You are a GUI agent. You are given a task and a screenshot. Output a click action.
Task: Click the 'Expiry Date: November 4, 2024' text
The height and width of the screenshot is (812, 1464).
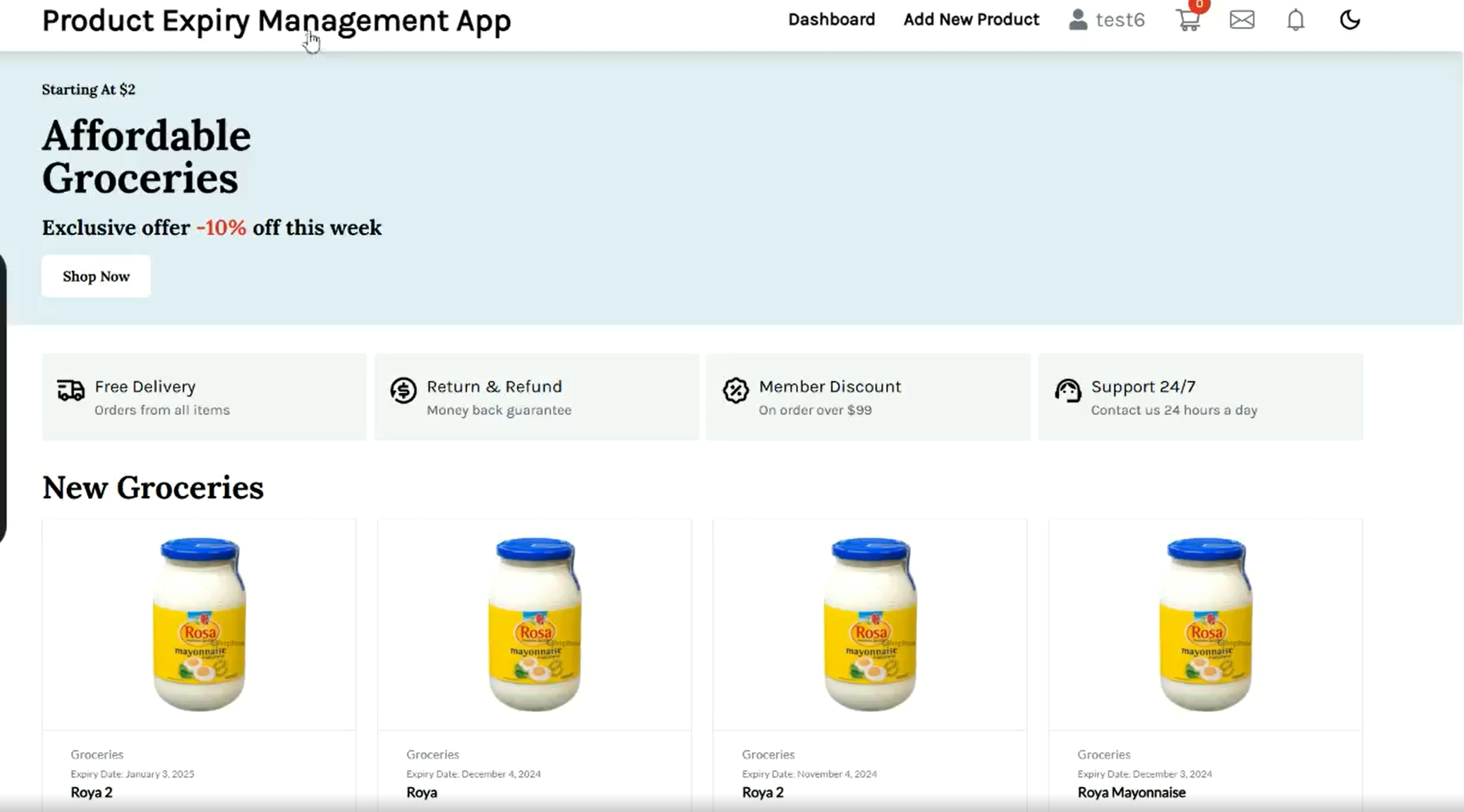tap(809, 774)
